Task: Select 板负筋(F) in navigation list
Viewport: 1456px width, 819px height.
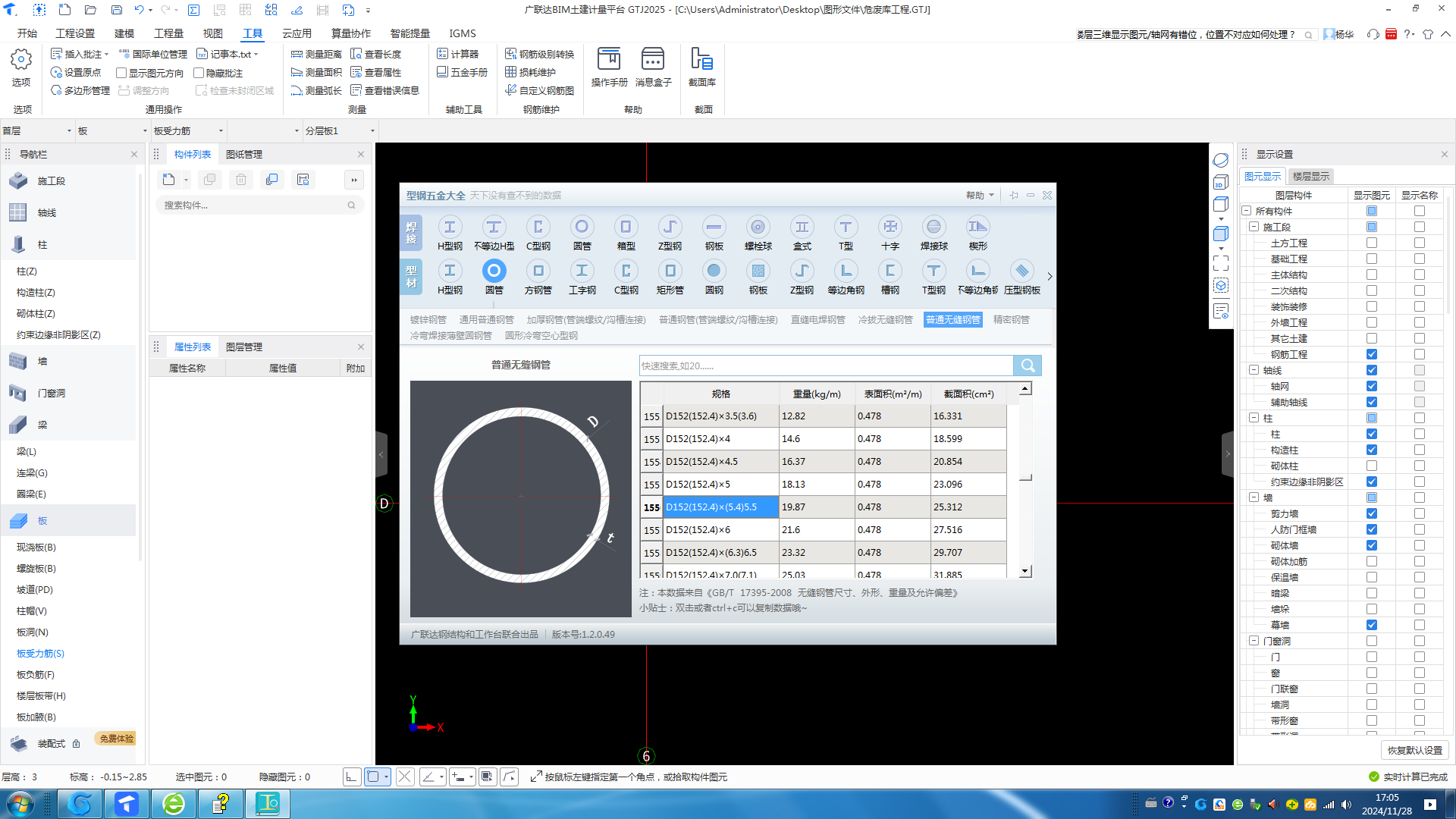Action: 36,674
